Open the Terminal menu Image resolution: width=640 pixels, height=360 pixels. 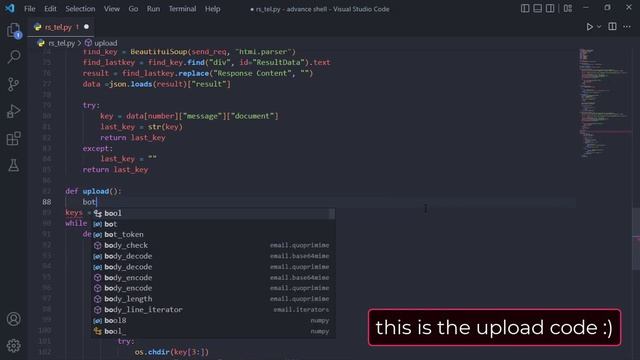182,9
